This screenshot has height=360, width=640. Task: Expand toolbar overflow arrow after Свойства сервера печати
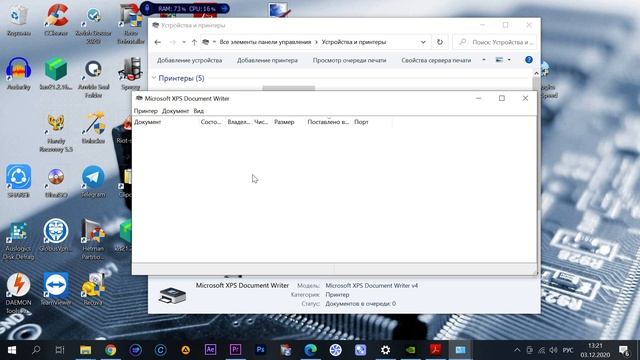tap(484, 60)
